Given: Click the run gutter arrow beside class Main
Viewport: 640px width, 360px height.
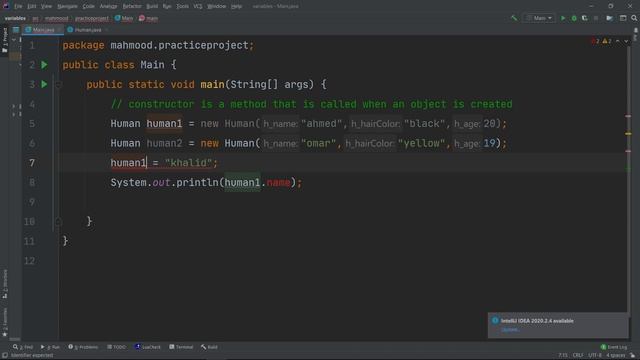Looking at the screenshot, I should pyautogui.click(x=44, y=65).
